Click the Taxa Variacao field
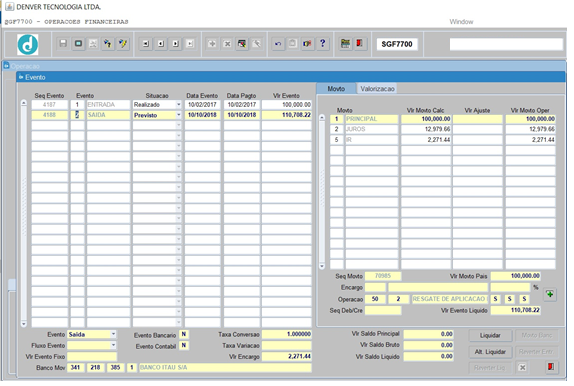Viewport: 574px width, 386px height. (287, 345)
